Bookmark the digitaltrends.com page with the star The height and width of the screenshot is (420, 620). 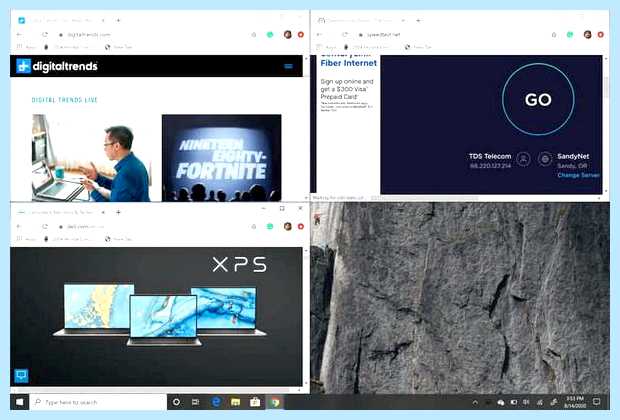254,35
